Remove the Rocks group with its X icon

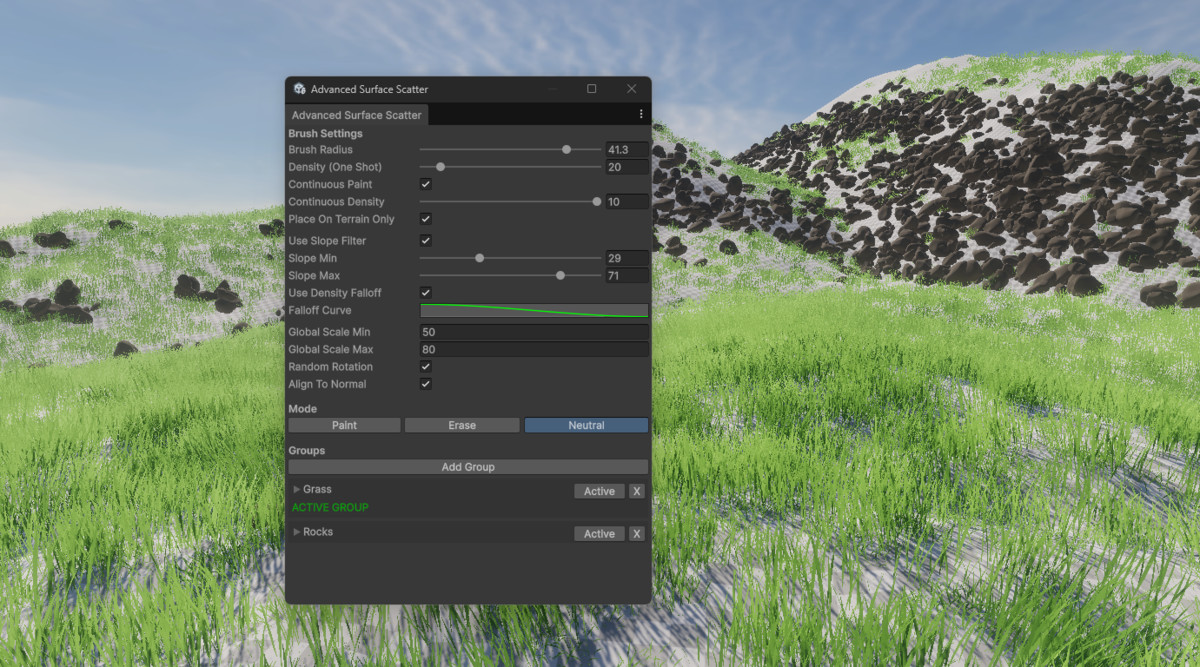(x=637, y=533)
